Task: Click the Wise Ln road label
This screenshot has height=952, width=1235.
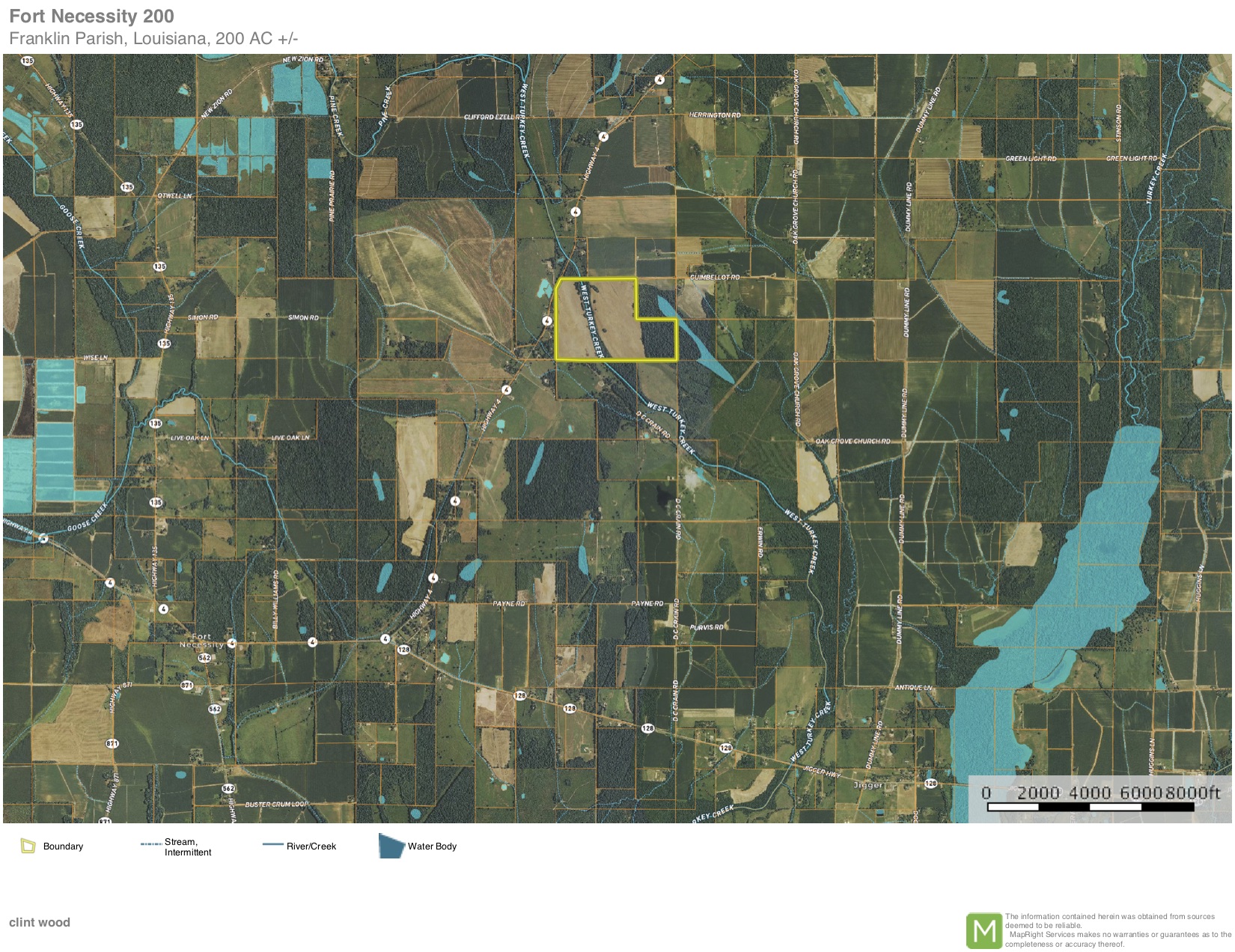Action: (x=95, y=358)
